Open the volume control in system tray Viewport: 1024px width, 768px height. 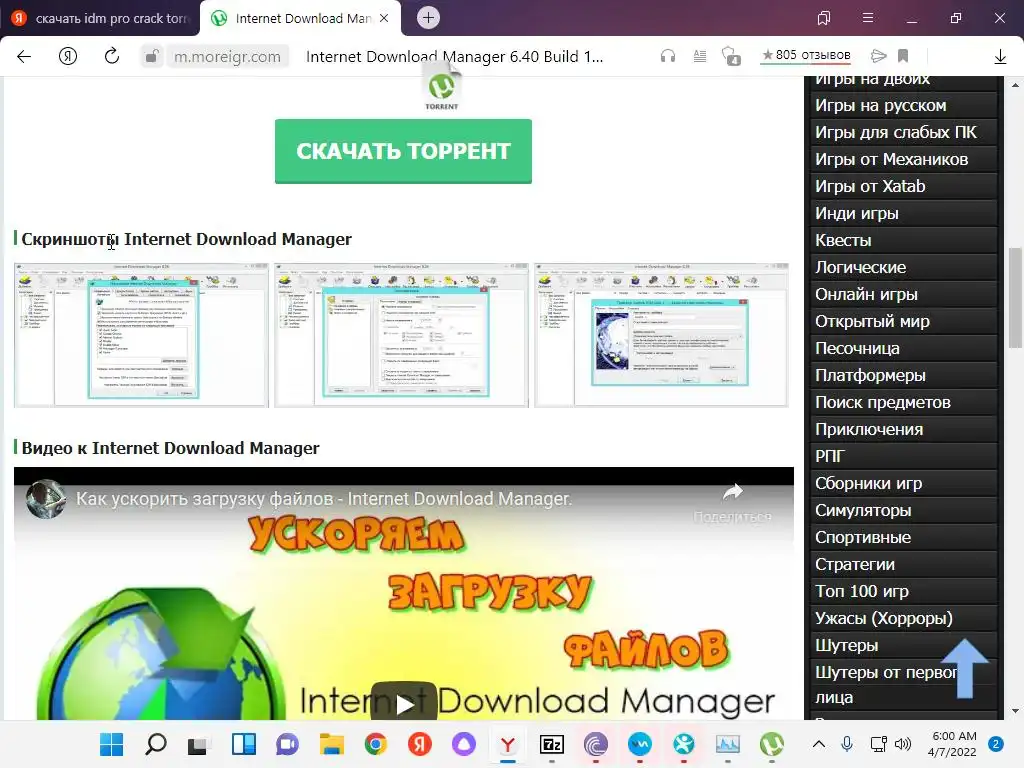pos(903,744)
